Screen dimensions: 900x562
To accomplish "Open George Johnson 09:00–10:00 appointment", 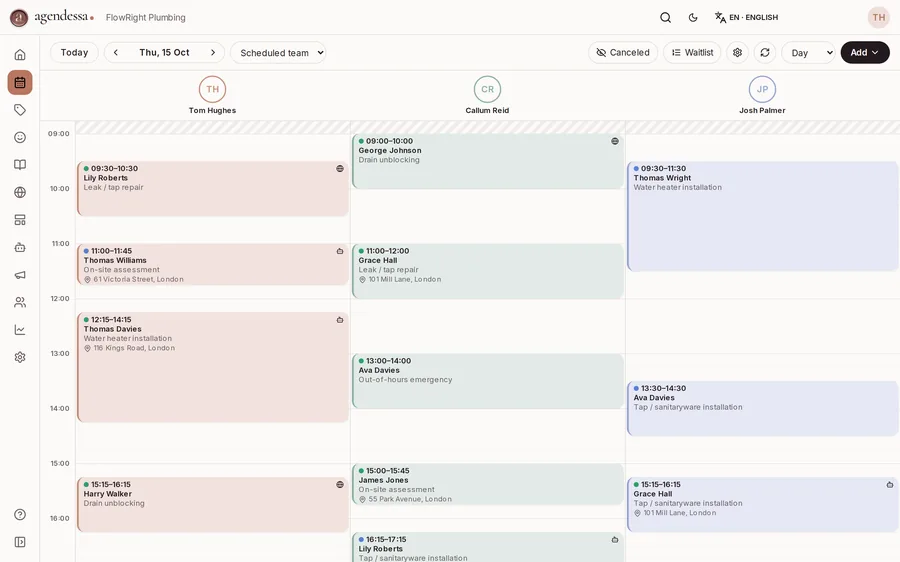I will [x=487, y=161].
